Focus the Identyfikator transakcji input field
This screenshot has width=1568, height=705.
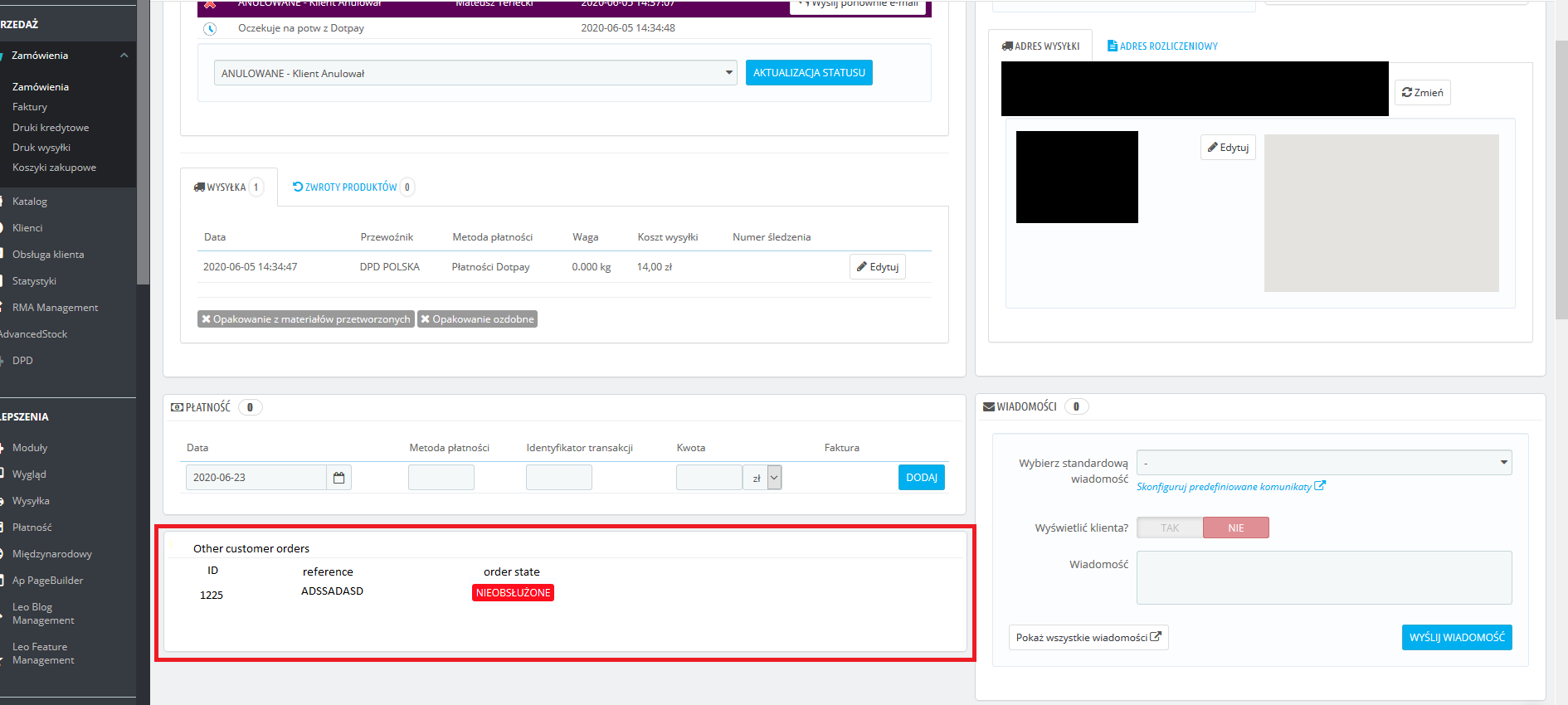[x=559, y=478]
